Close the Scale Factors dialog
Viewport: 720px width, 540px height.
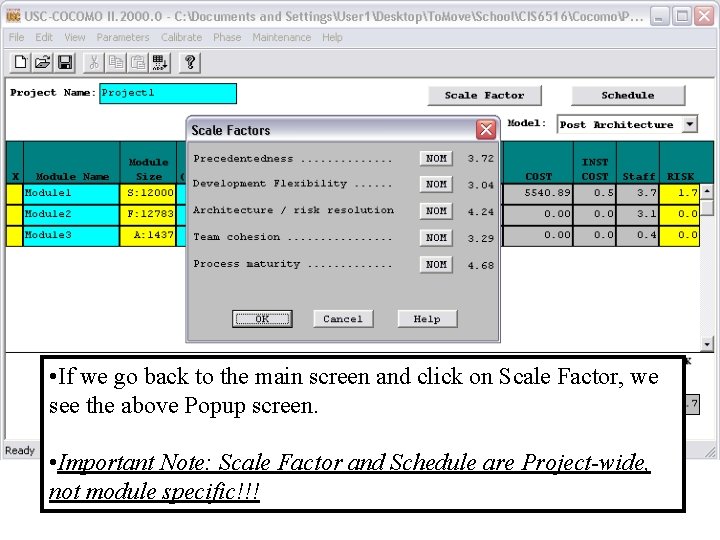click(x=486, y=129)
